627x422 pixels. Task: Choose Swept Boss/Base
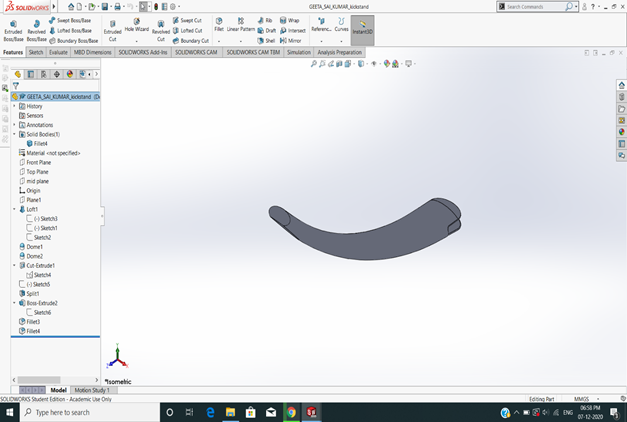point(70,20)
